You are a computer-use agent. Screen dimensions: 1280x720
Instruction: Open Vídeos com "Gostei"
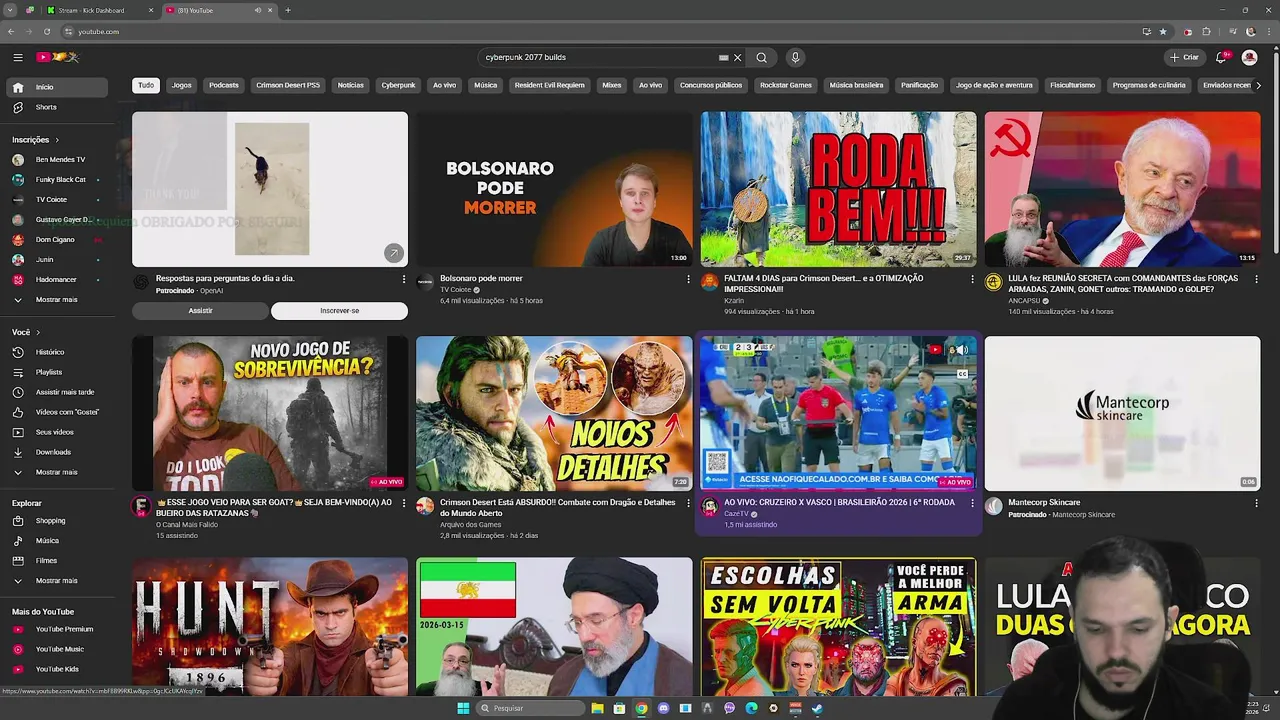coord(59,412)
